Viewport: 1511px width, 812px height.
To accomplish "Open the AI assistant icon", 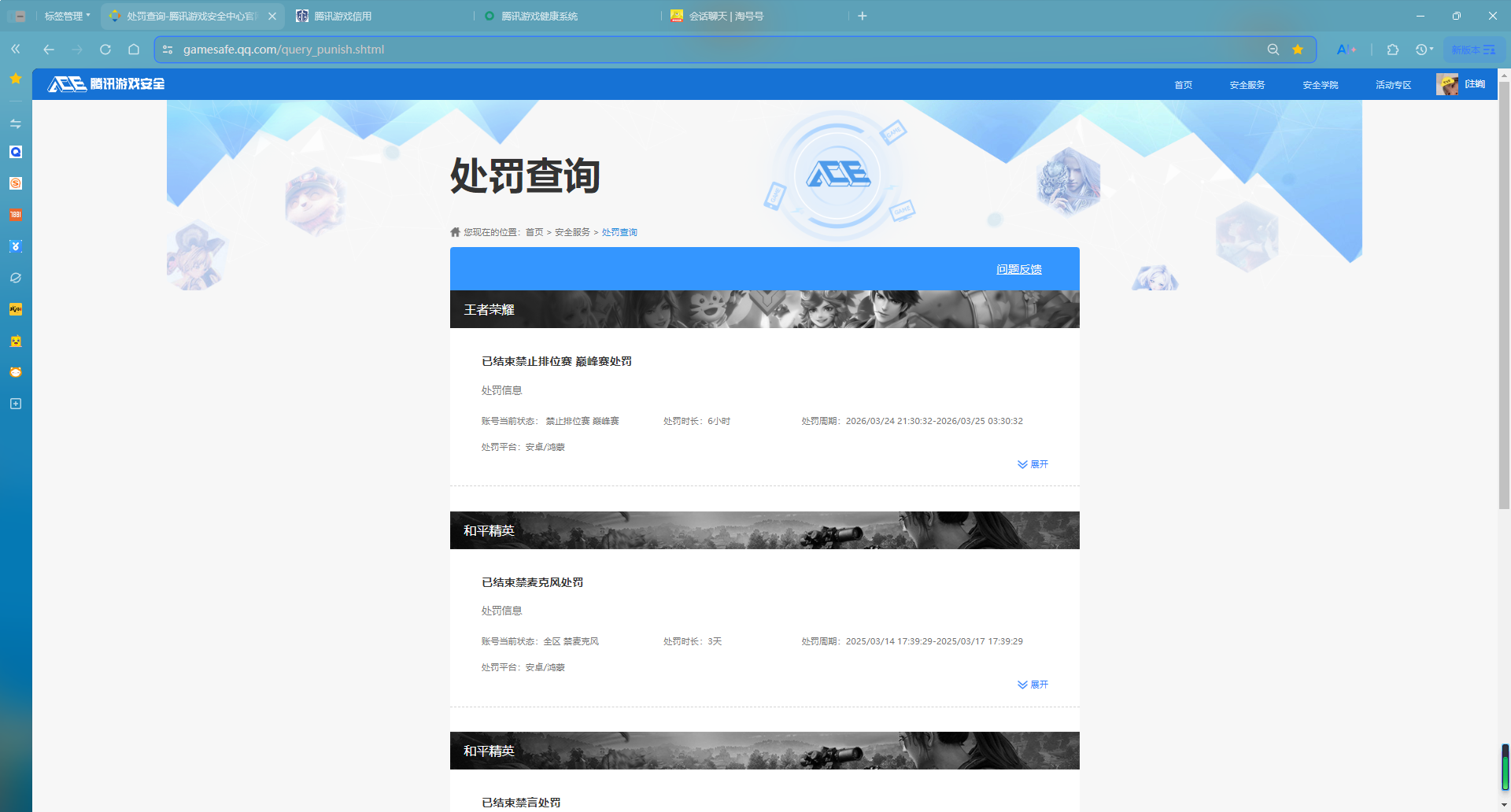I will pos(1347,50).
